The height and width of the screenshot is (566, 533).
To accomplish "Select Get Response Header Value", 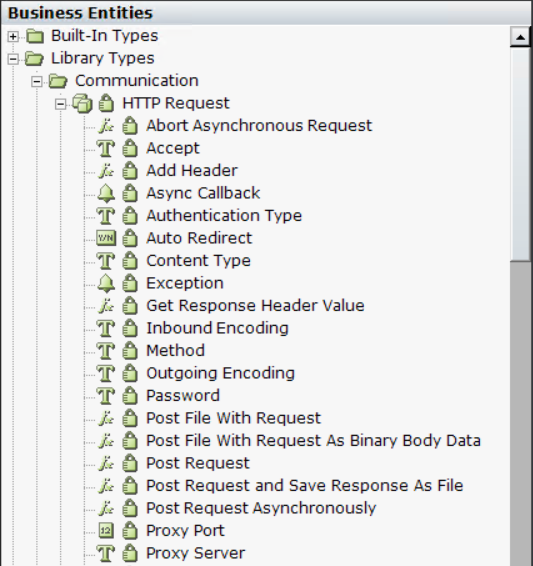I will [255, 306].
